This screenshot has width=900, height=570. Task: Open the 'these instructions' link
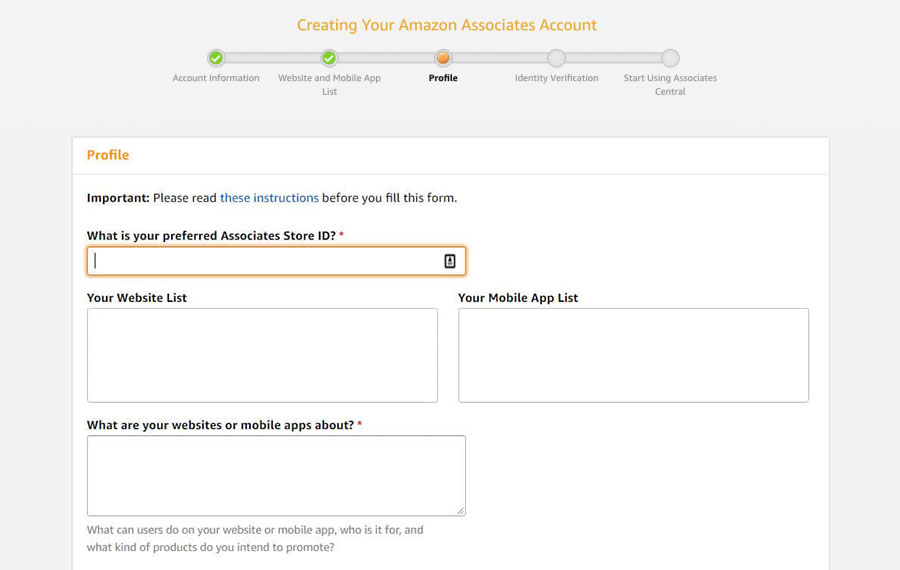click(269, 198)
